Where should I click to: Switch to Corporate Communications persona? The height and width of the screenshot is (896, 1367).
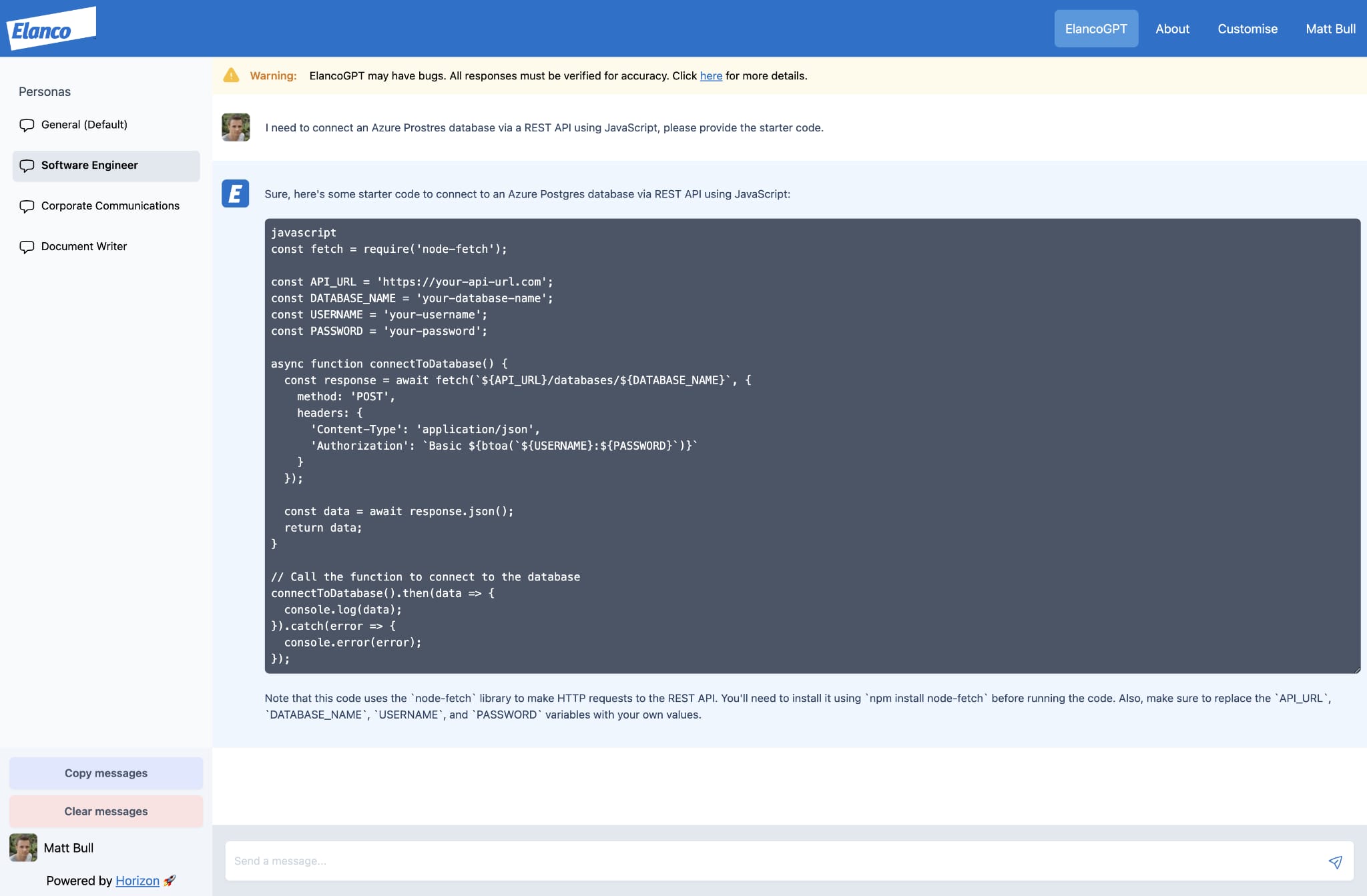point(106,206)
